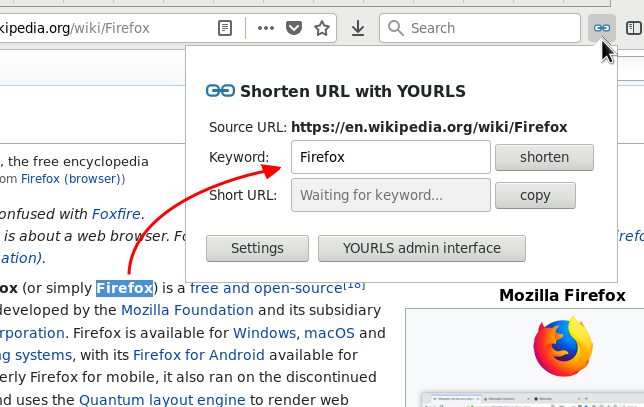This screenshot has height=407, width=644.
Task: Click the YOURLS extension toolbar icon
Action: pyautogui.click(x=602, y=28)
